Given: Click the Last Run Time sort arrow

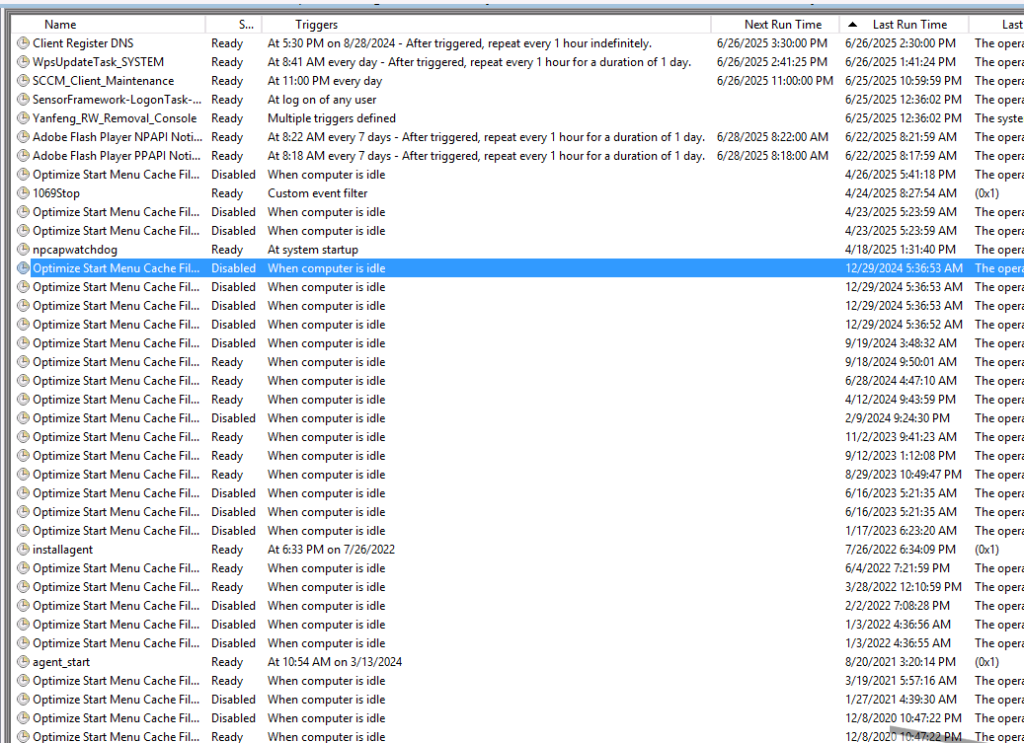Looking at the screenshot, I should [852, 24].
